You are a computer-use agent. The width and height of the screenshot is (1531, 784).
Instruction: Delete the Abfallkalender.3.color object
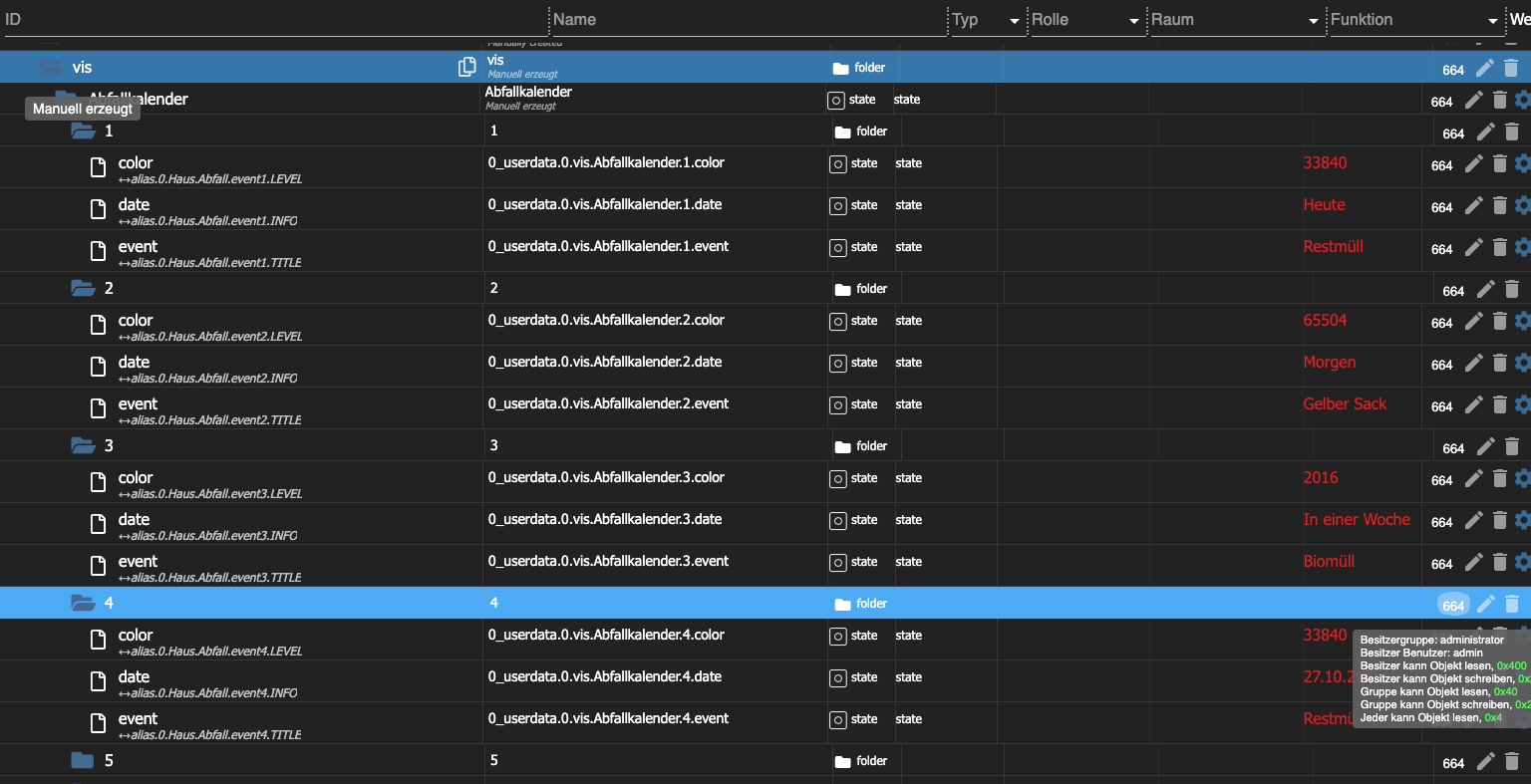pos(1499,478)
